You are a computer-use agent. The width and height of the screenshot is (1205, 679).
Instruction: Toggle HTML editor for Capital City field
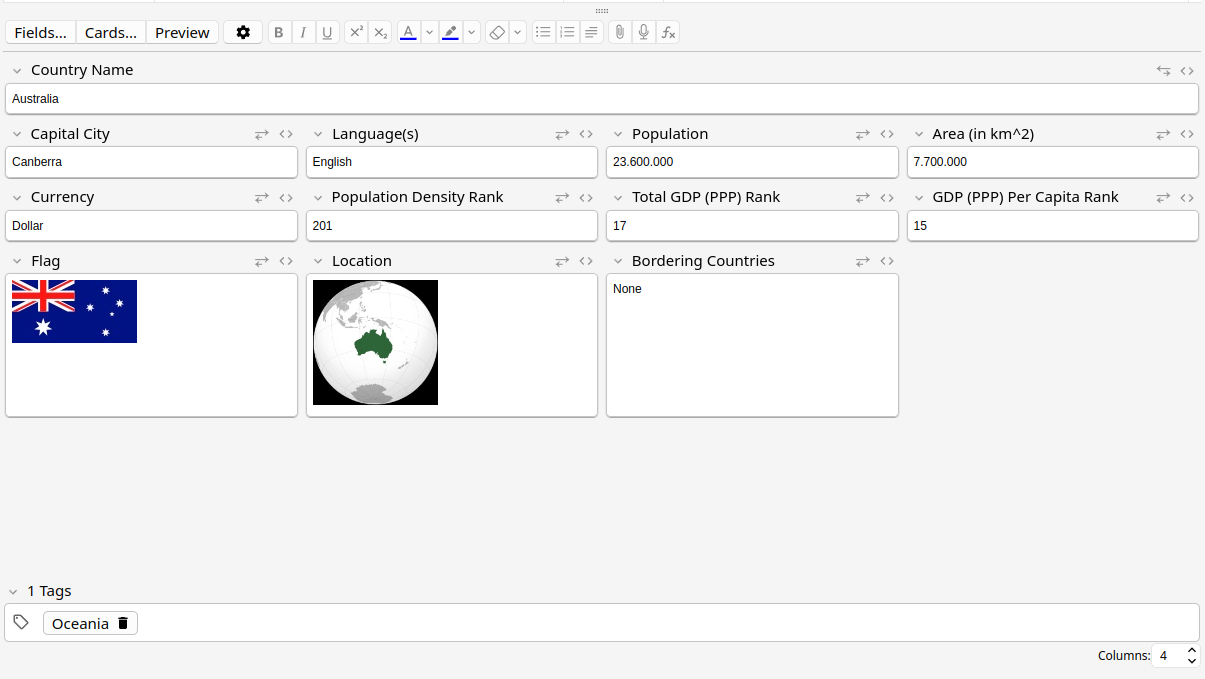(286, 134)
